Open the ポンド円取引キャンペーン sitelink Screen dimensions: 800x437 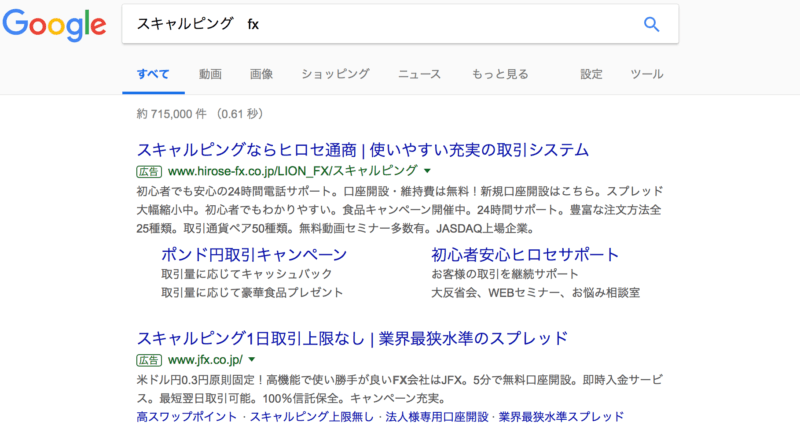(x=254, y=254)
